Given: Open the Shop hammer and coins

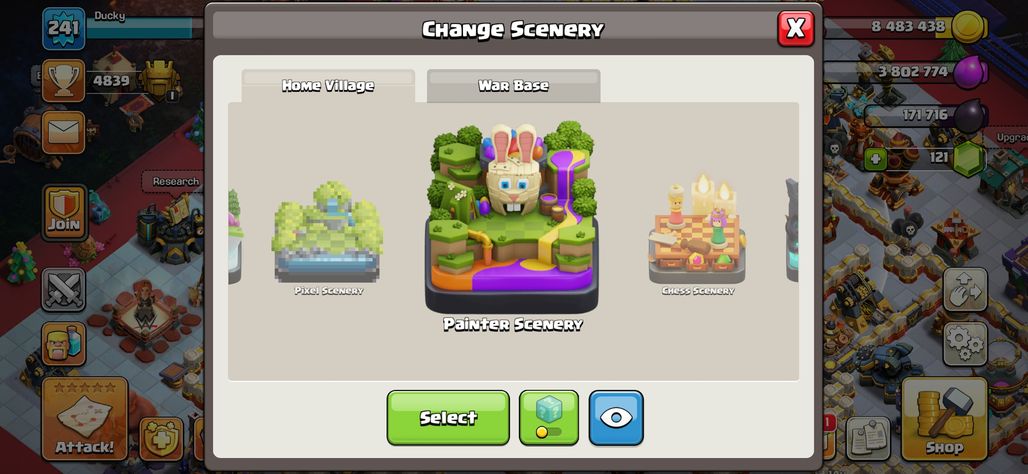Looking at the screenshot, I should [x=944, y=419].
